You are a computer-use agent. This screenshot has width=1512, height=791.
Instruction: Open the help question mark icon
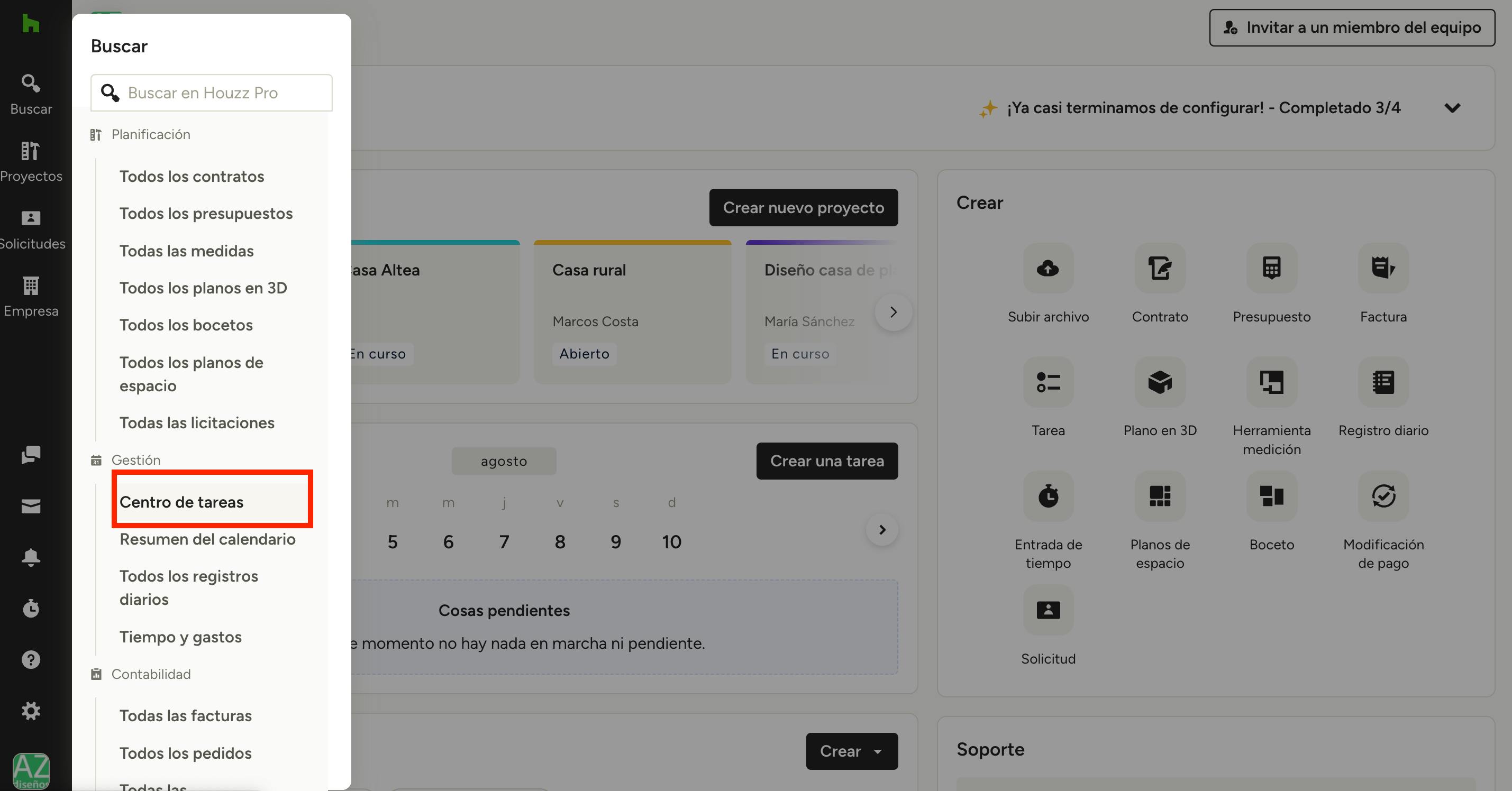[31, 659]
